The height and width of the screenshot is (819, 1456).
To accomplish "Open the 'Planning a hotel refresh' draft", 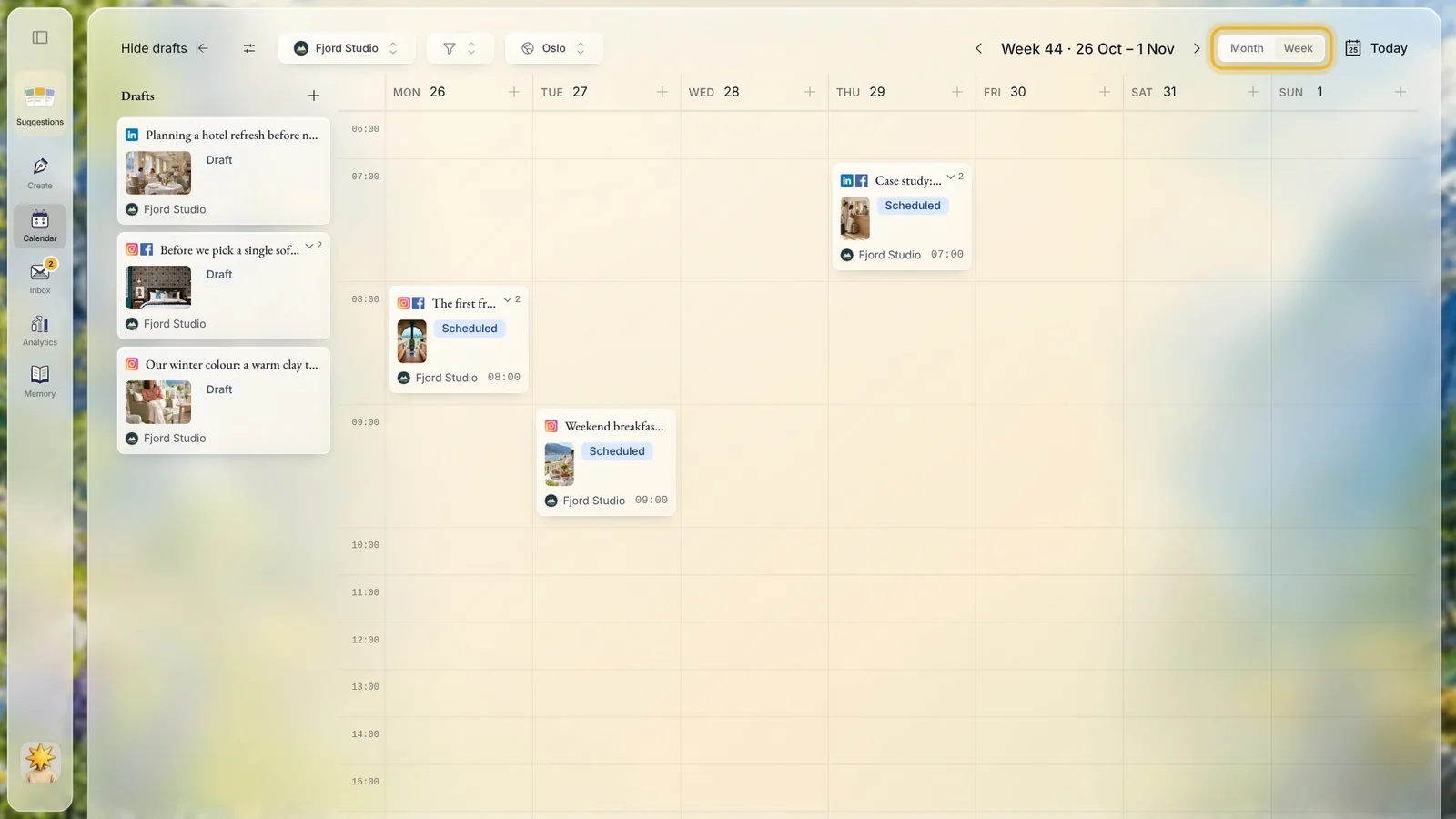I will pyautogui.click(x=224, y=171).
